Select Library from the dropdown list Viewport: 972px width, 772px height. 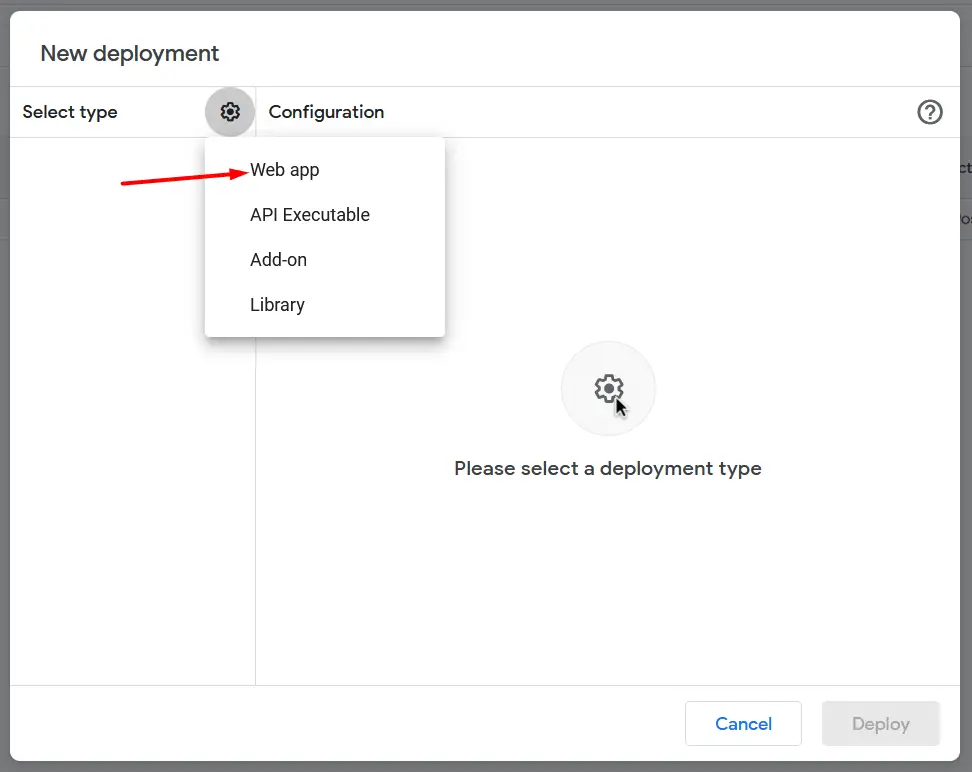click(278, 305)
